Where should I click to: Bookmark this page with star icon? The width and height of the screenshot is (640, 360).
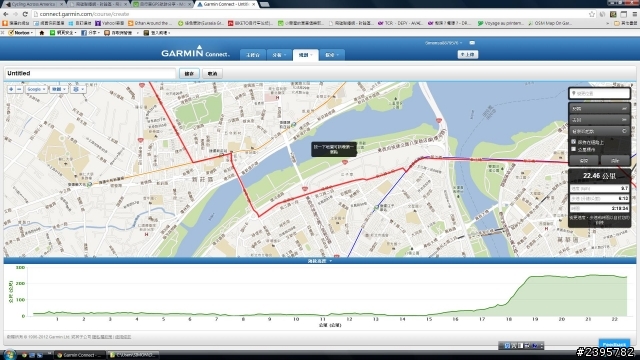coord(591,14)
